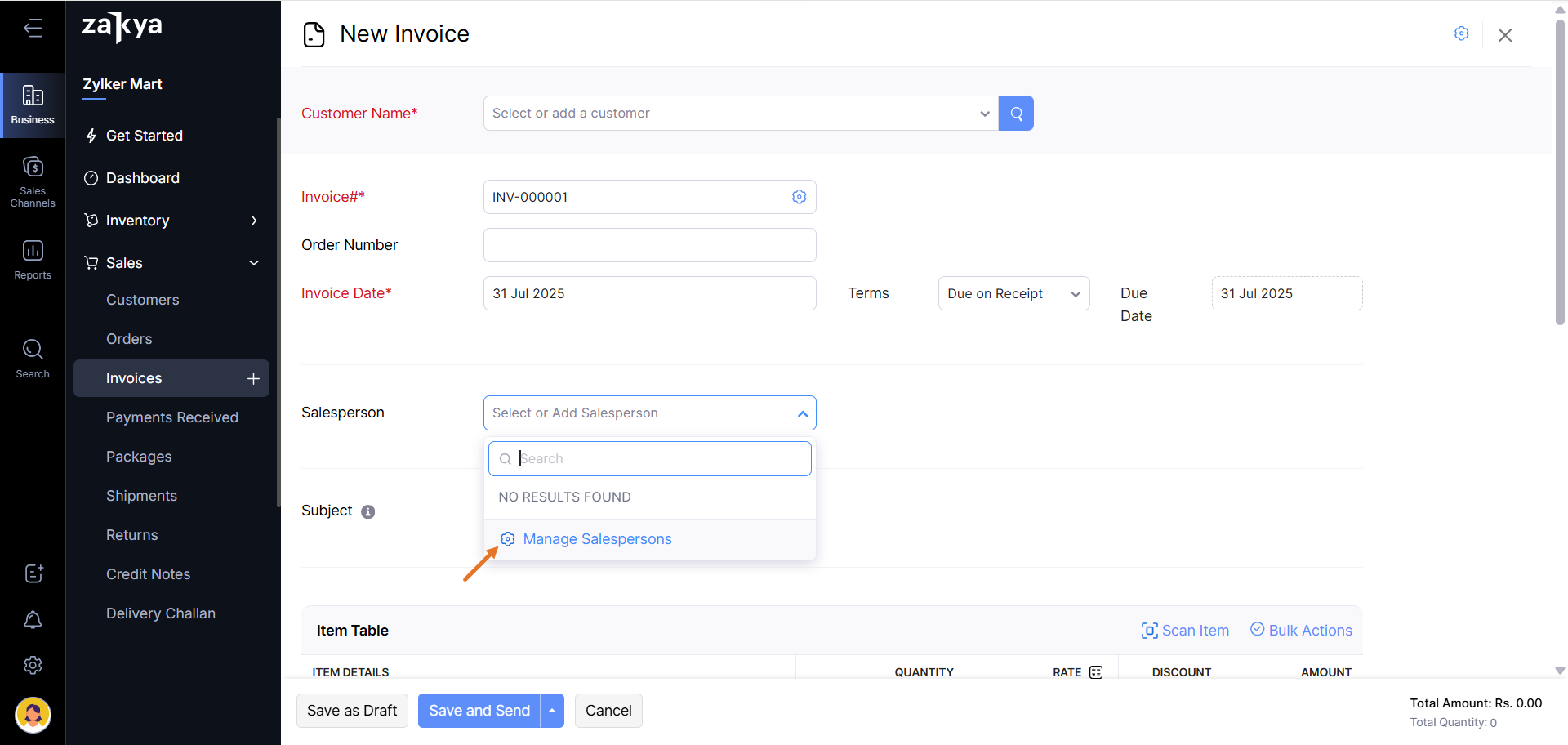
Task: Open Reports from the left rail
Action: 33,260
